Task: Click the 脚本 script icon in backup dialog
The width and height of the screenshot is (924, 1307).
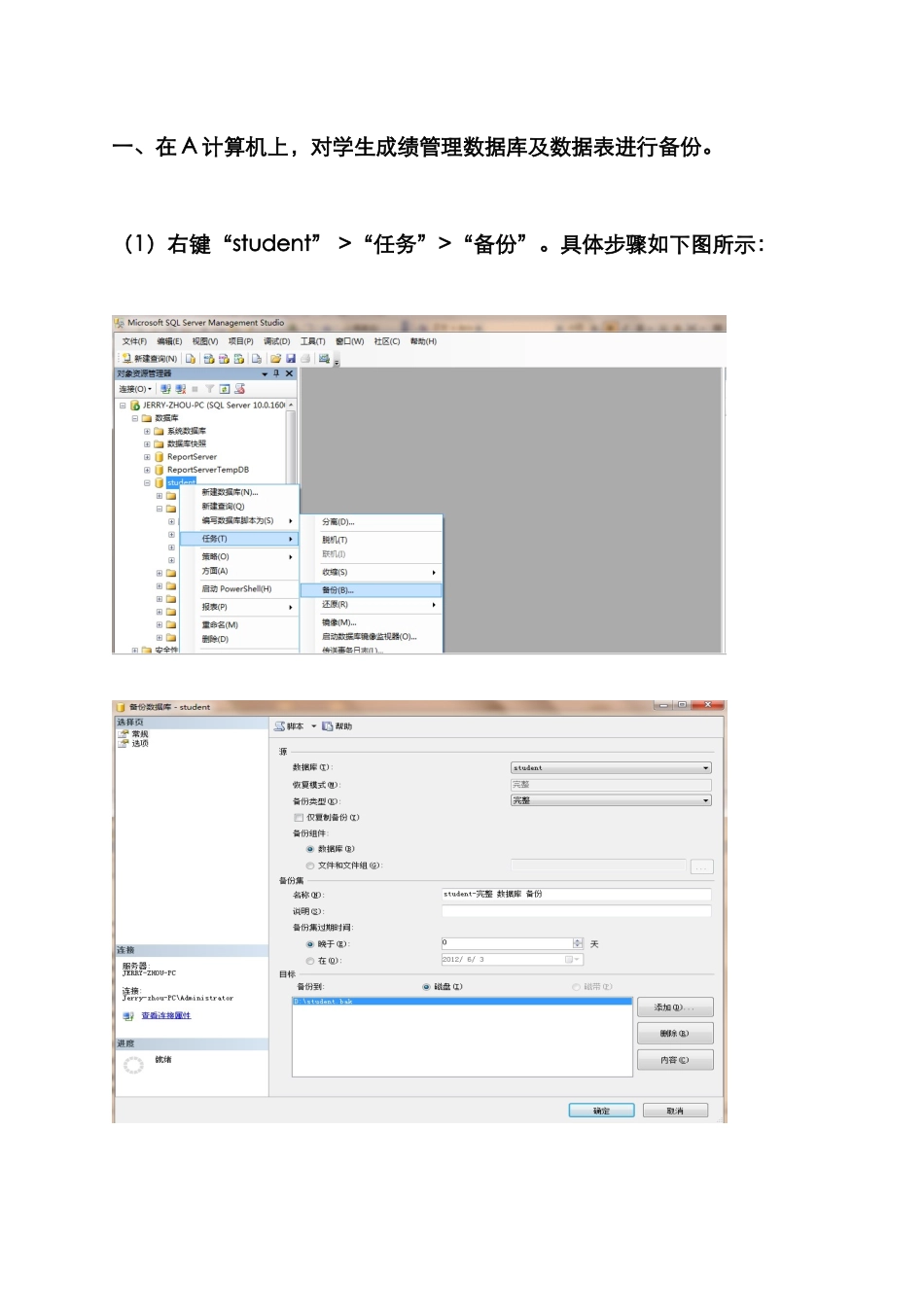Action: tap(279, 726)
